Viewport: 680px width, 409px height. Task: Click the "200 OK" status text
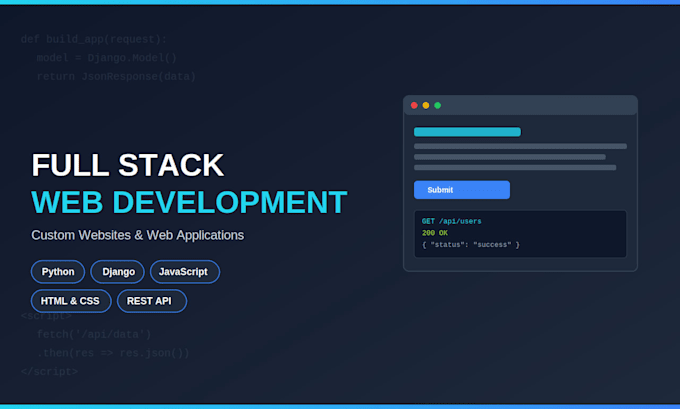click(435, 233)
